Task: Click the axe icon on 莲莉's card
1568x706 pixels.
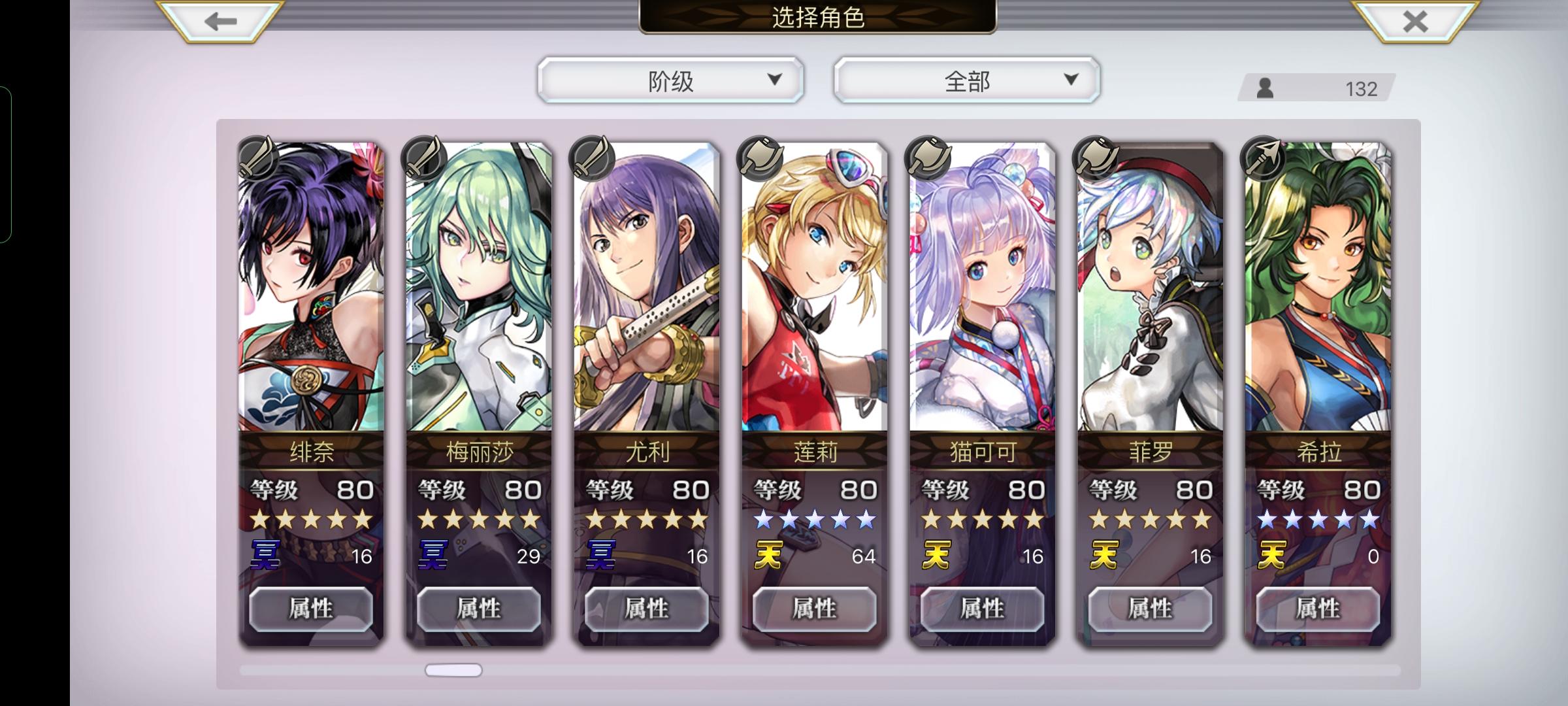Action: pyautogui.click(x=760, y=158)
